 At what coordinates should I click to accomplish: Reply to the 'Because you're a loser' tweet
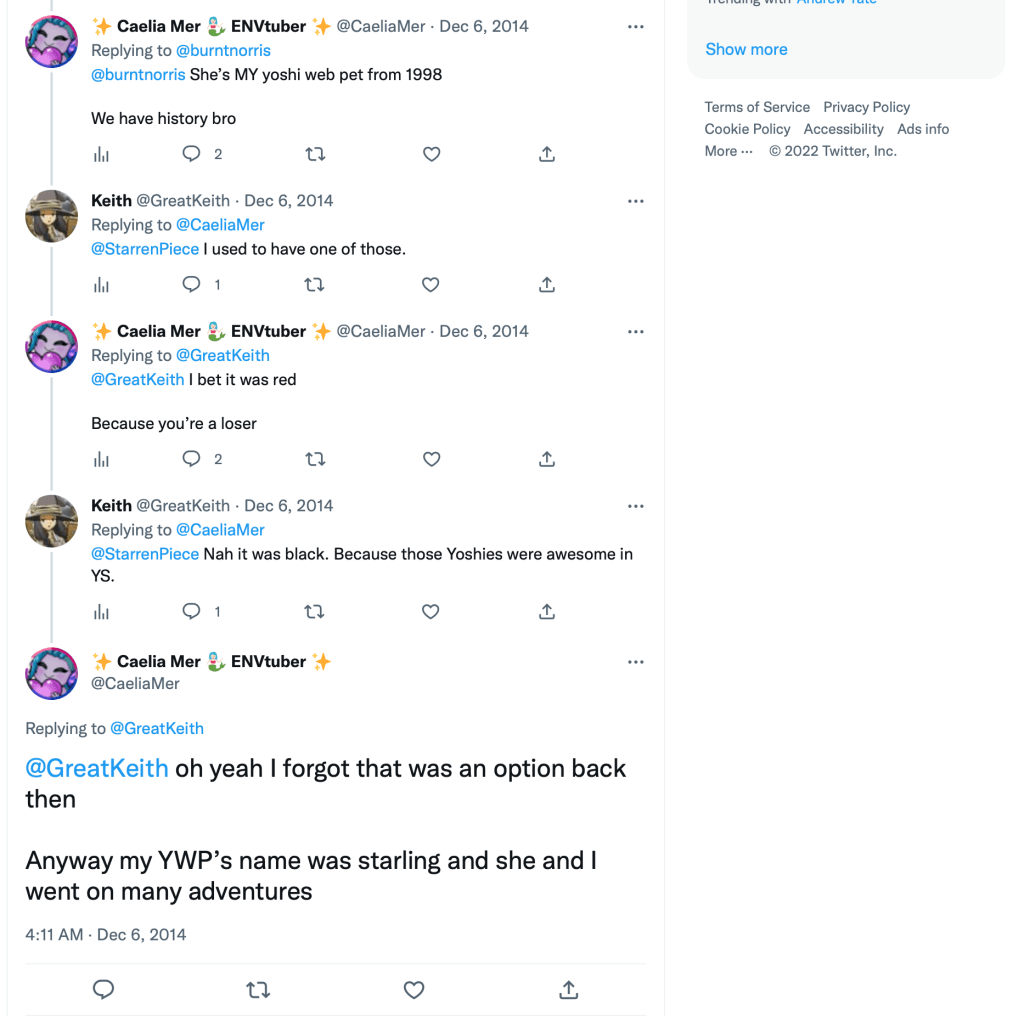pyautogui.click(x=192, y=459)
